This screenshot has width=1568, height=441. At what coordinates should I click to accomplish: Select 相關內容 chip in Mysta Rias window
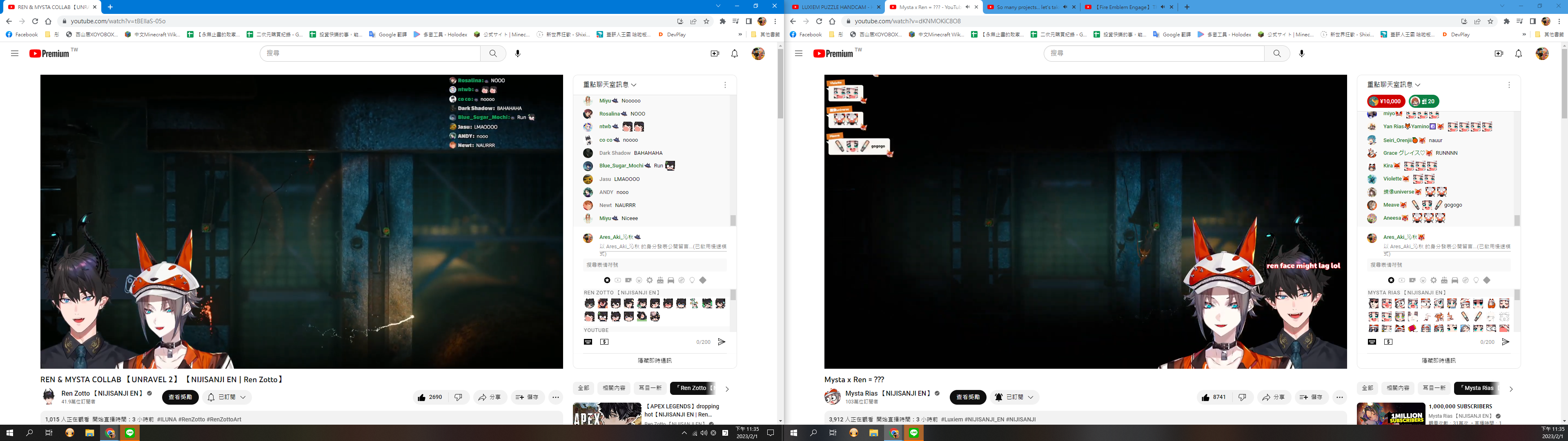[x=1398, y=388]
